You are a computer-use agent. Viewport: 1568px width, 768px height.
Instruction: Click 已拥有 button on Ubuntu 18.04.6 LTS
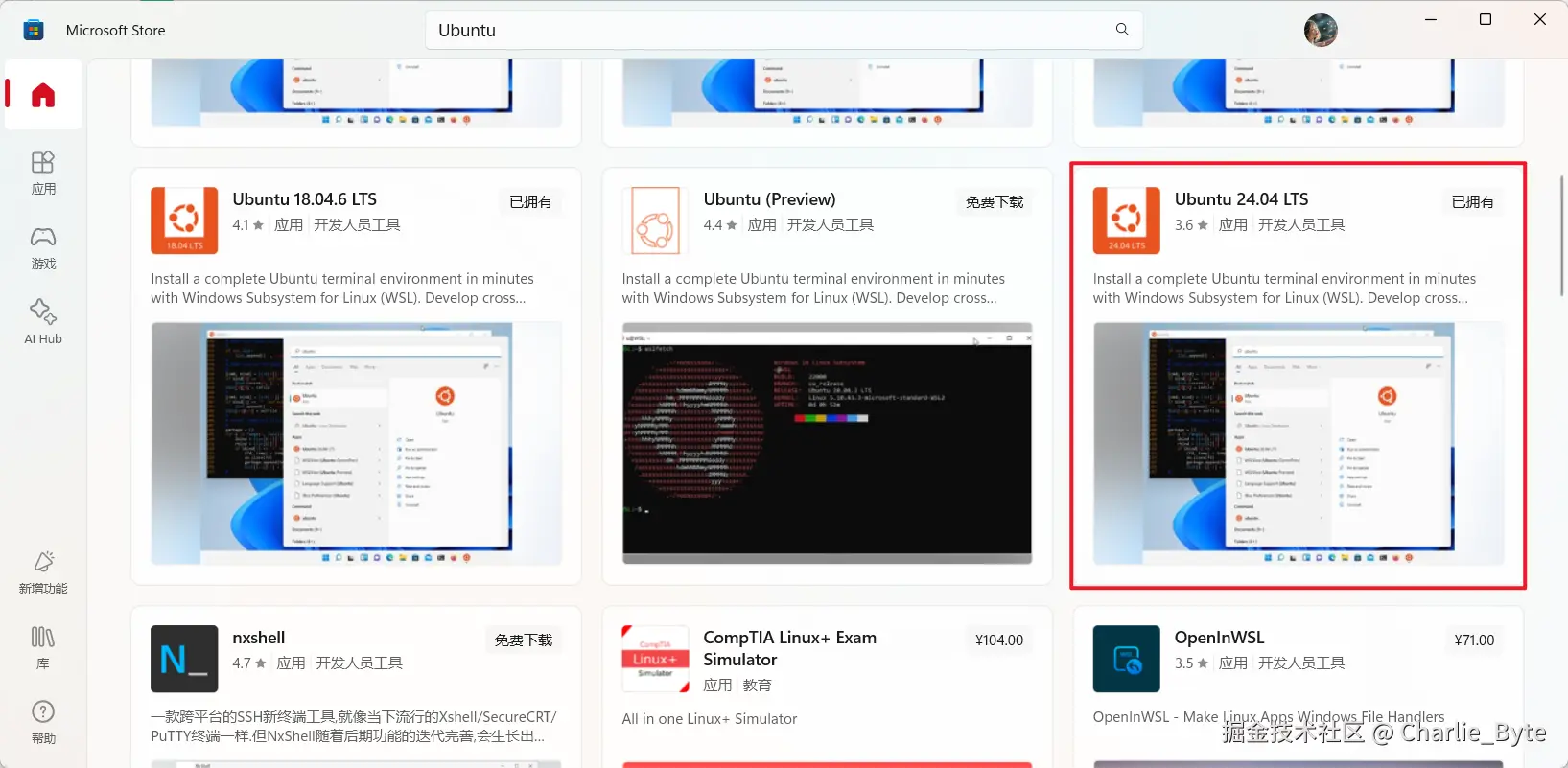(530, 202)
